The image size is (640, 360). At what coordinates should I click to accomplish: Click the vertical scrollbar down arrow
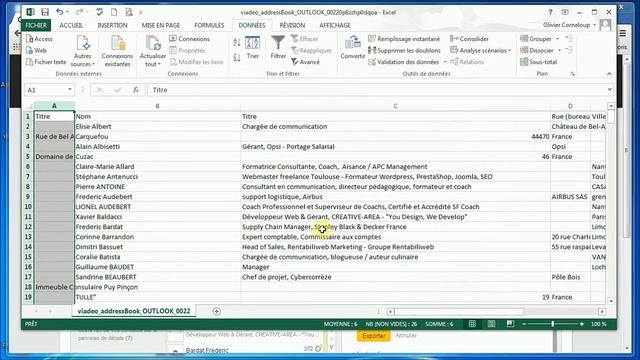coord(611,301)
